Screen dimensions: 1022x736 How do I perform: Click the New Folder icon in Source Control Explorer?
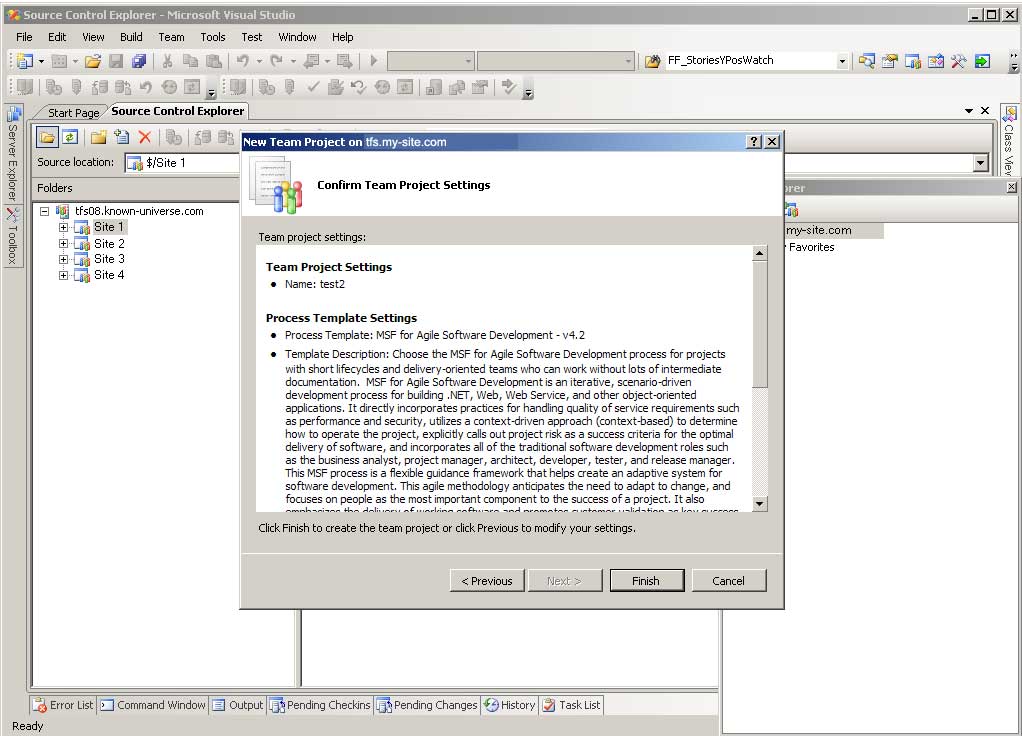pos(98,137)
